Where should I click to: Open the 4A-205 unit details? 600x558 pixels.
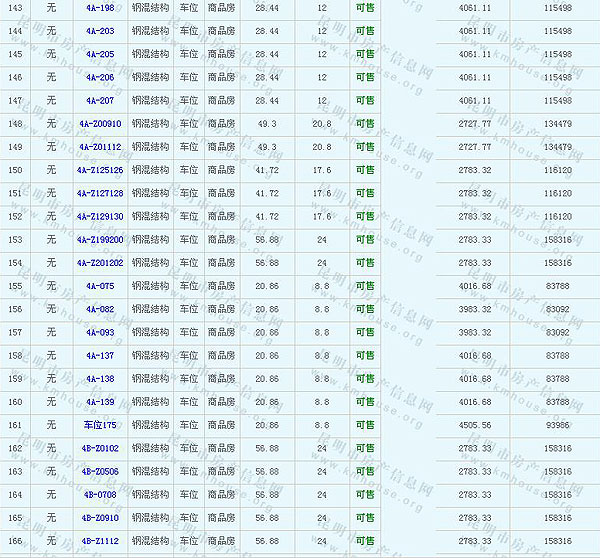pyautogui.click(x=100, y=54)
